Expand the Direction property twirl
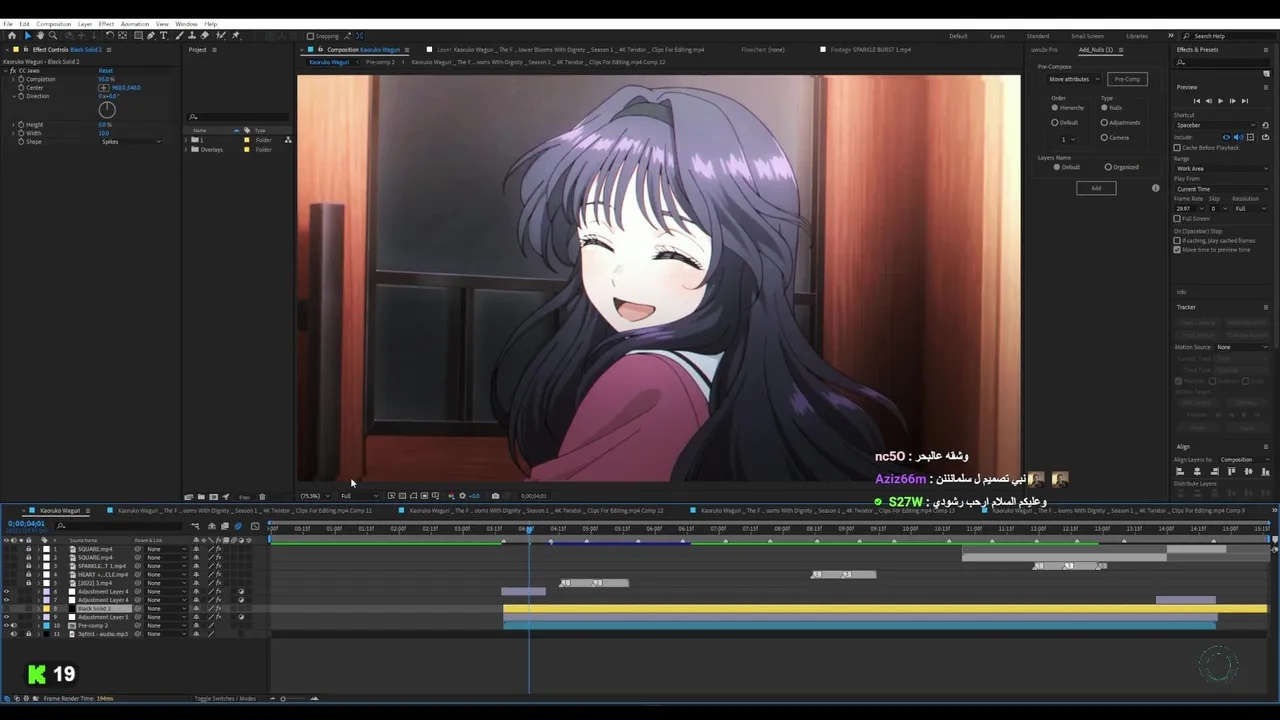1280x720 pixels. click(x=14, y=96)
